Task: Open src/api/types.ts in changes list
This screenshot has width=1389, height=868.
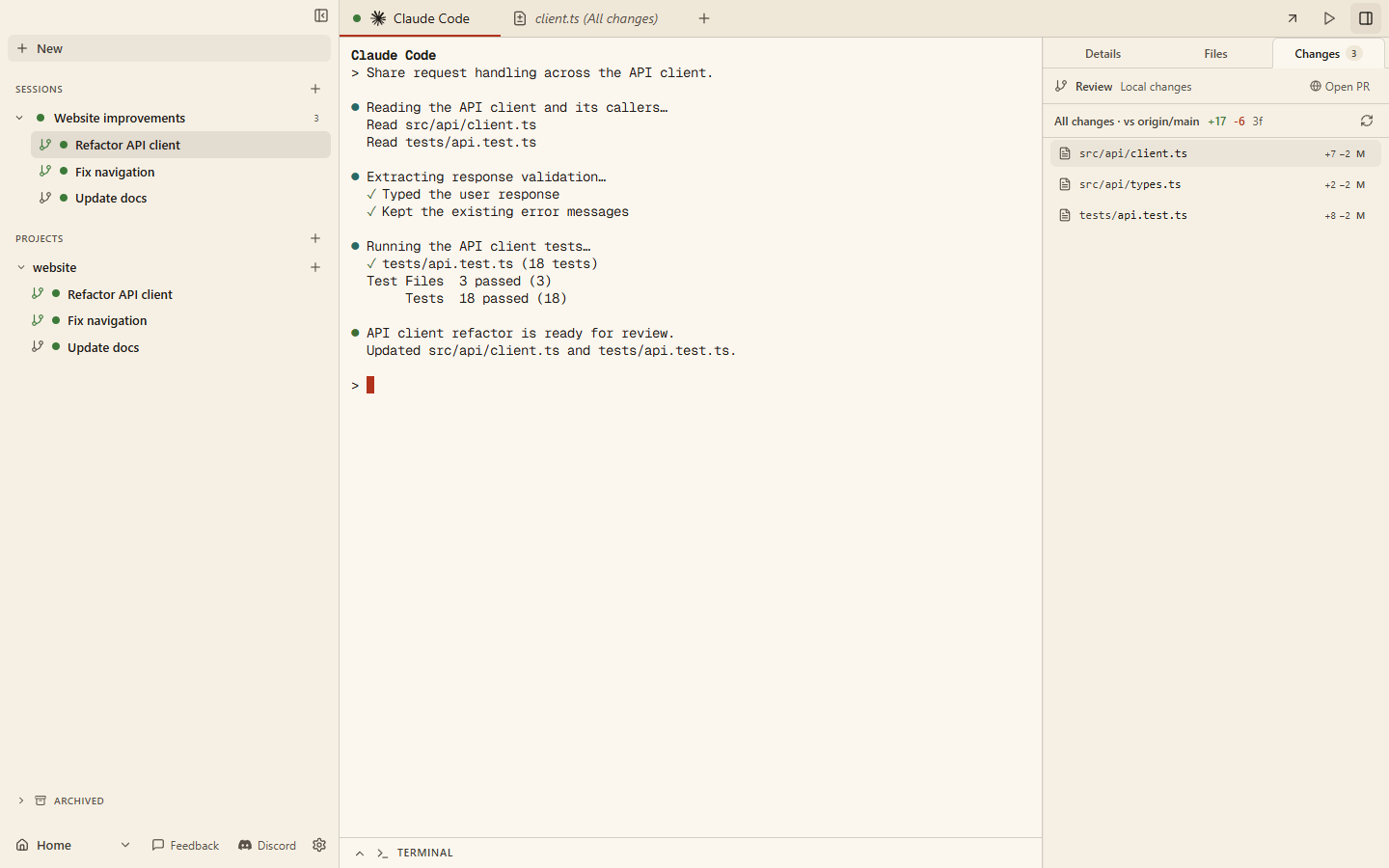Action: coord(1215,184)
